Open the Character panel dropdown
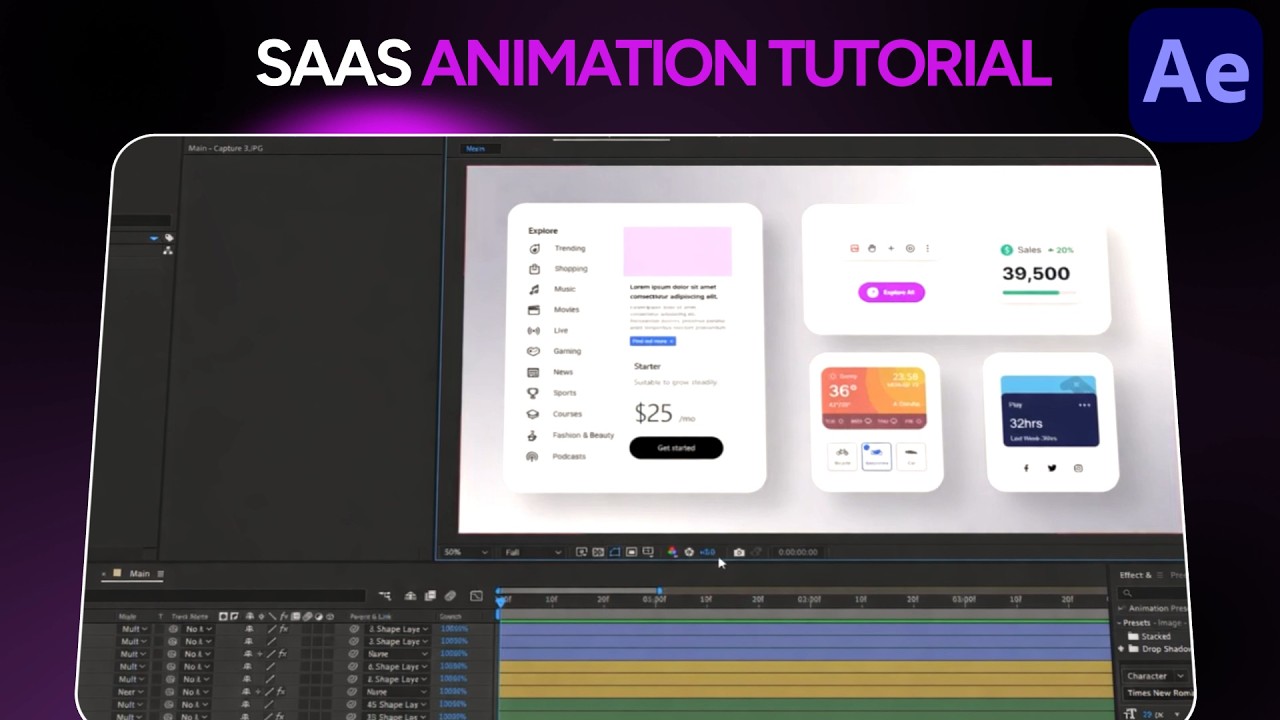1280x720 pixels. (1154, 676)
